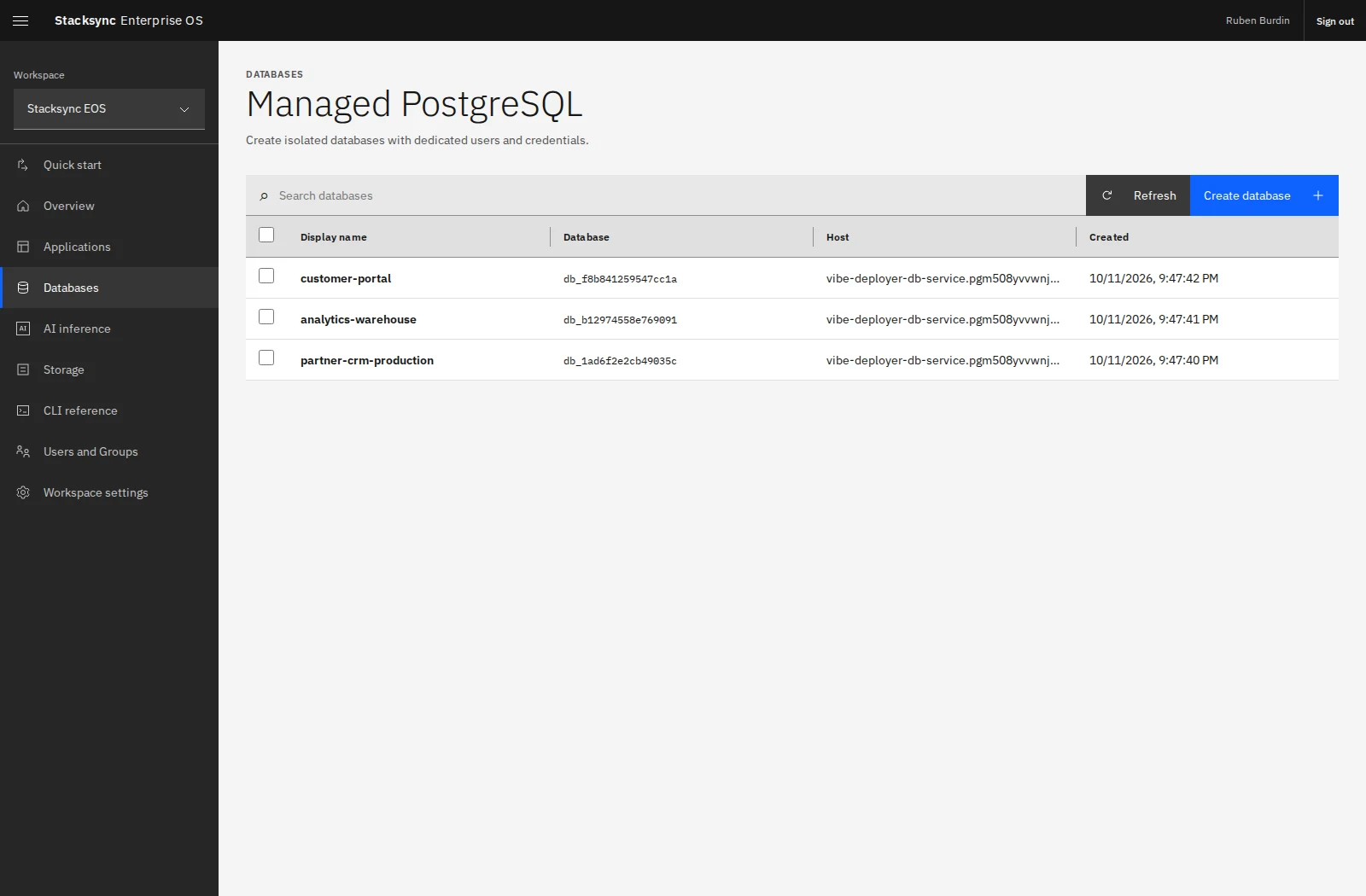Click database id db_f8b841259547cc1a

point(620,279)
